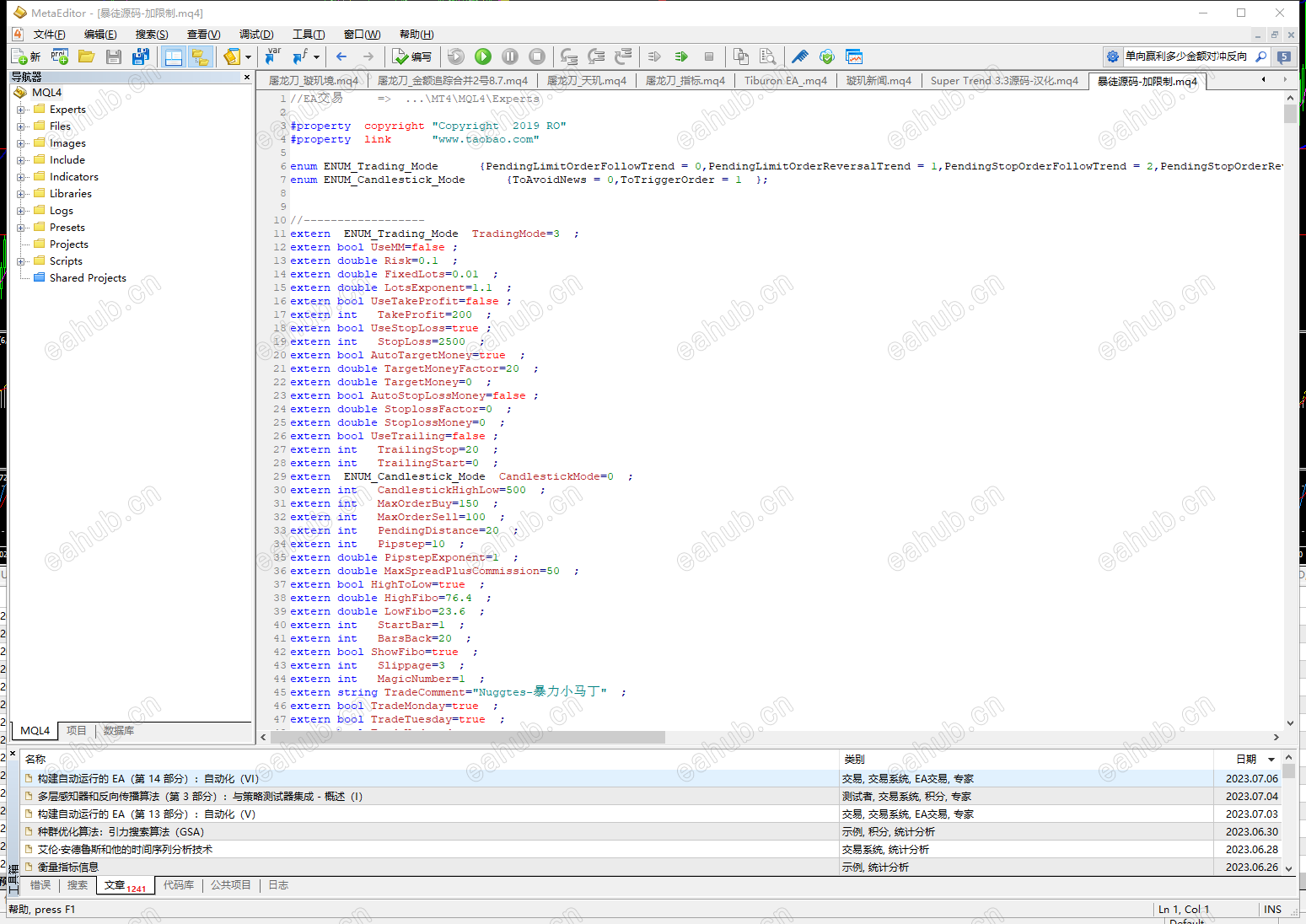1306x924 pixels.
Task: Switch to 数据库 tab in Navigator
Action: (x=119, y=731)
